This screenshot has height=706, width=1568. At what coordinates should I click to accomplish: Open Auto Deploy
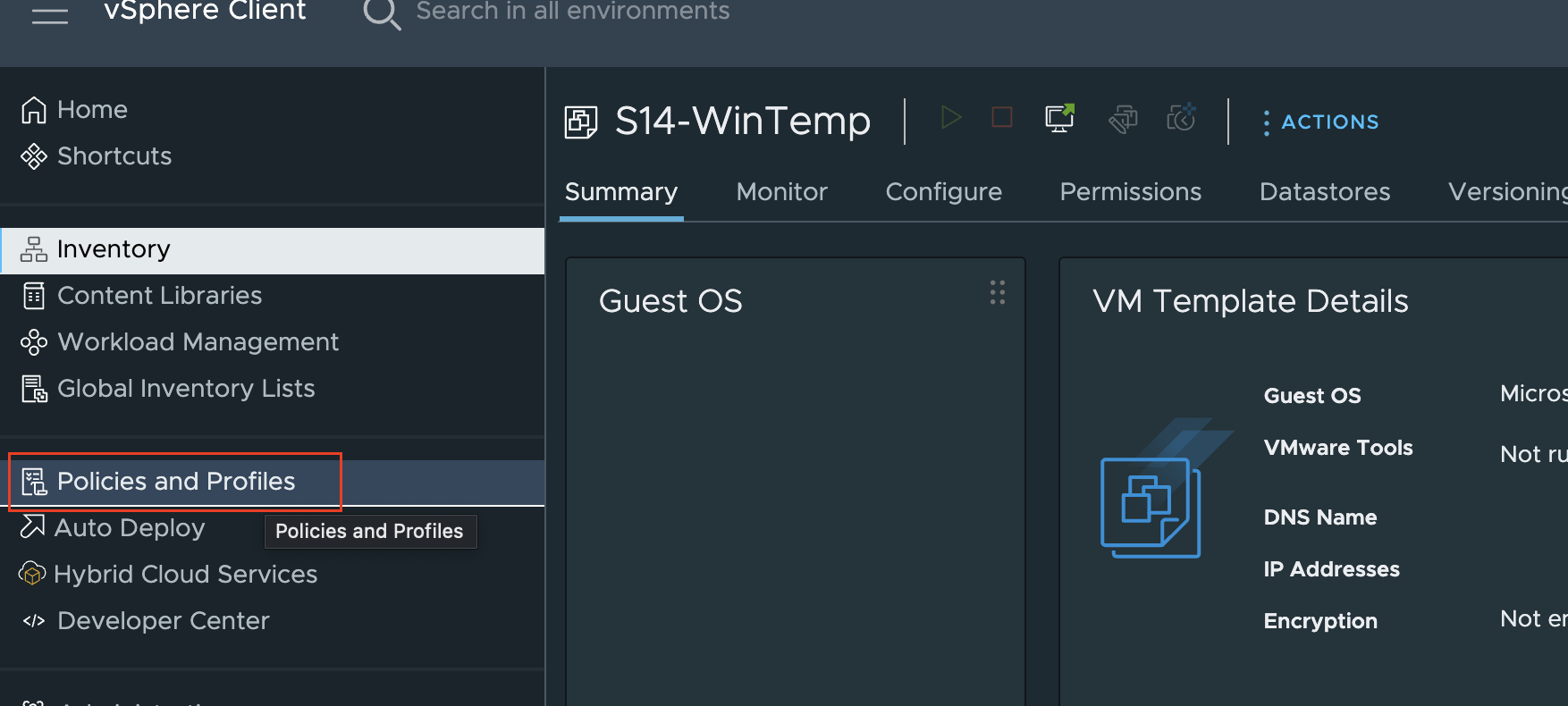pos(130,528)
